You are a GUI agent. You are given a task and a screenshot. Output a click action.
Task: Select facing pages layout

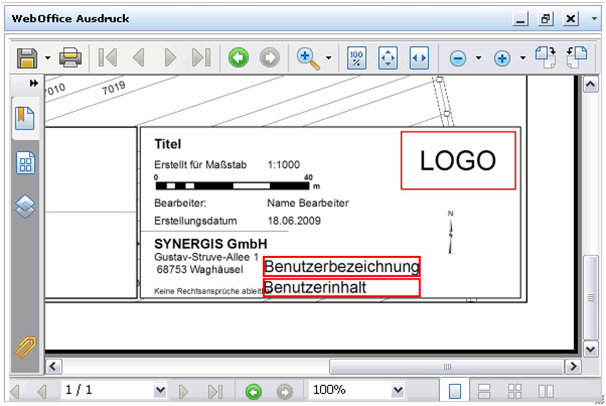pos(546,391)
